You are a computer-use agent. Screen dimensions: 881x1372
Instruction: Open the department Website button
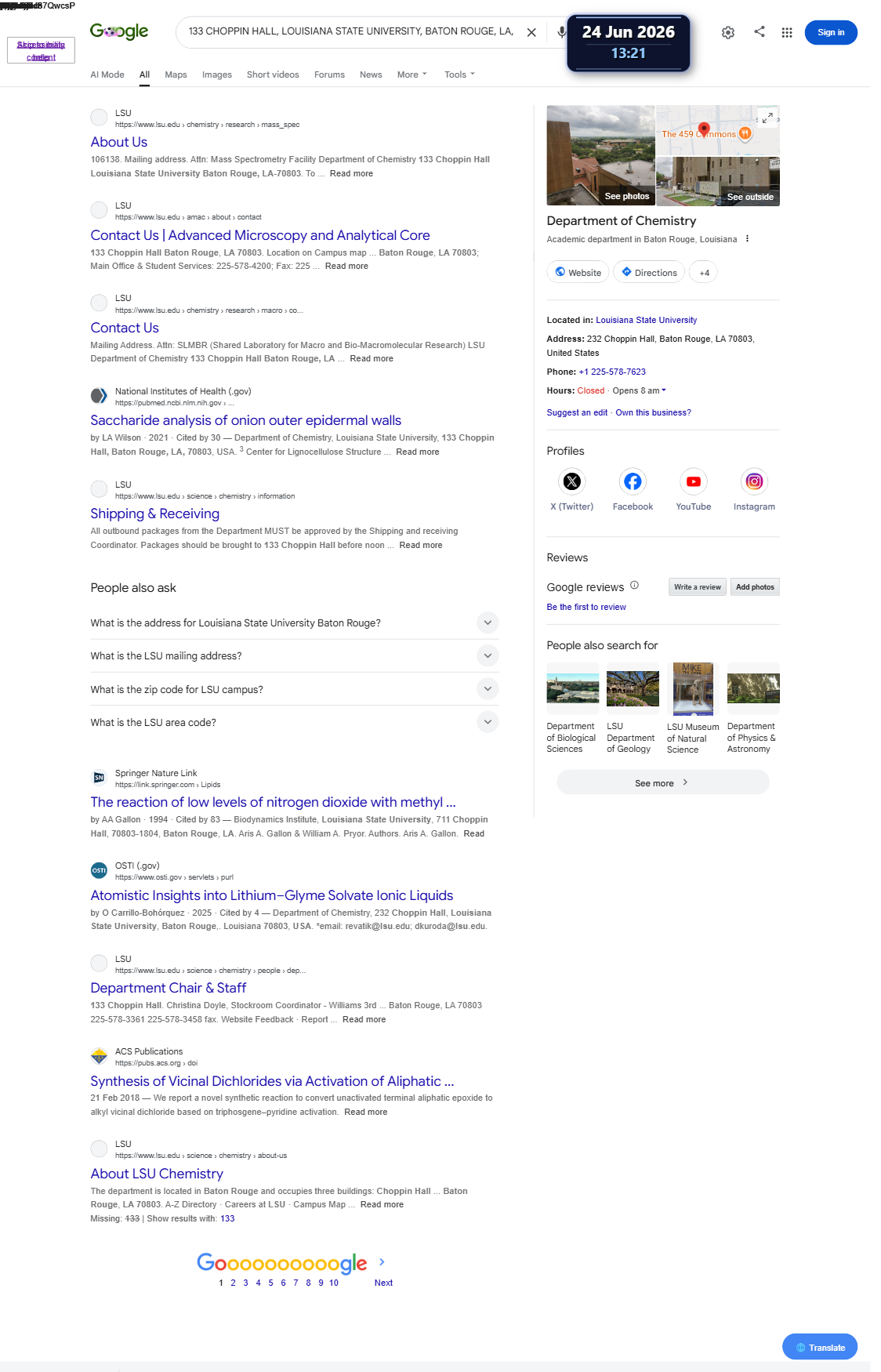[x=578, y=273]
